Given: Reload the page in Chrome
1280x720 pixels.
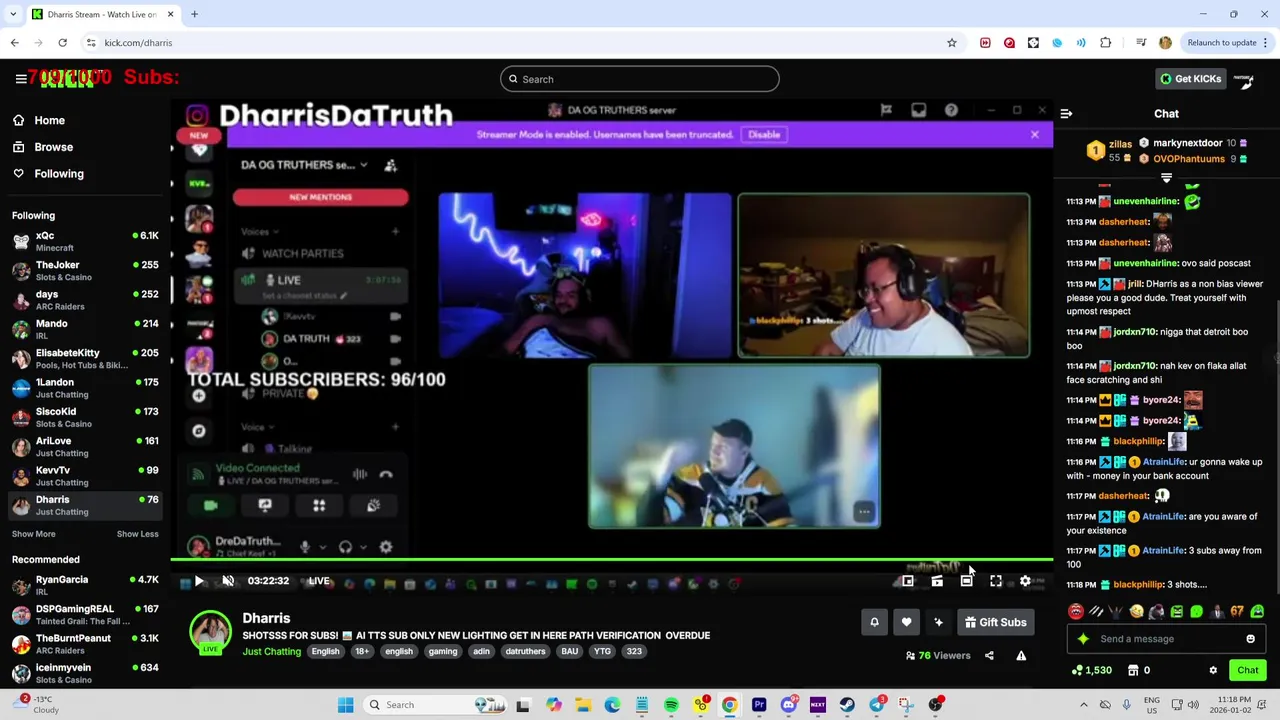Looking at the screenshot, I should pyautogui.click(x=62, y=43).
